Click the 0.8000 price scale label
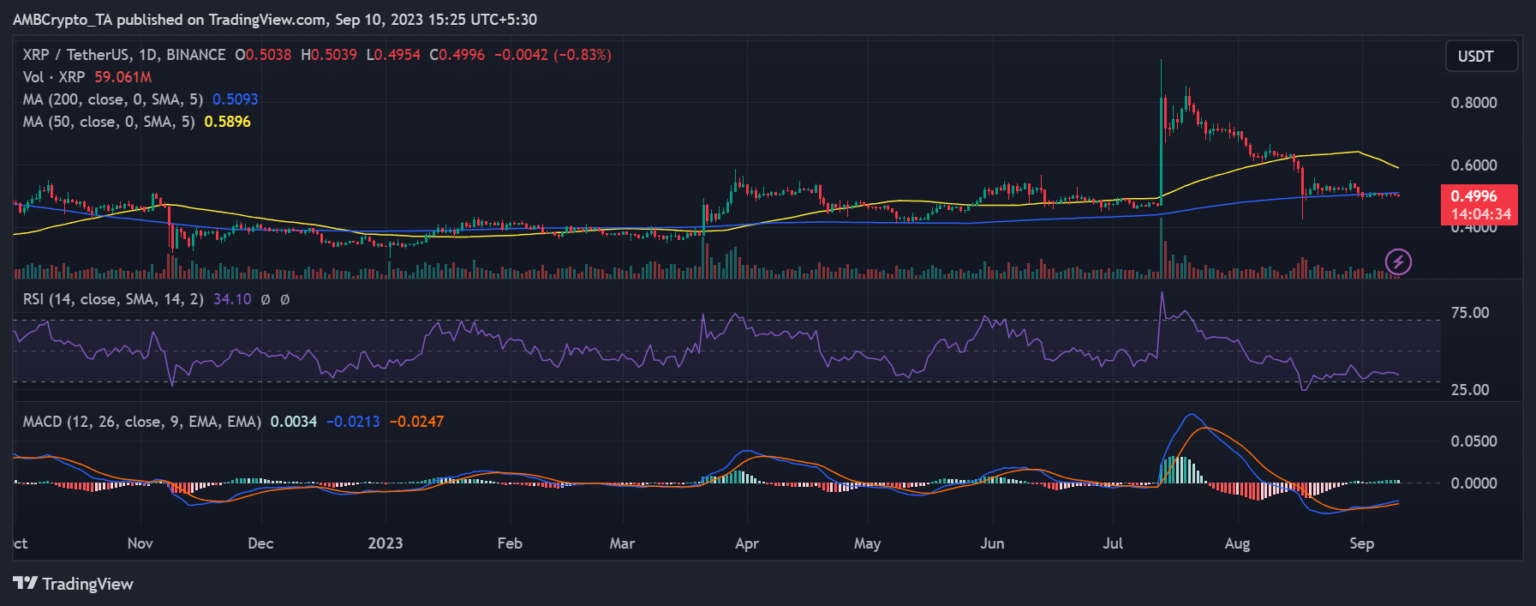Image resolution: width=1536 pixels, height=606 pixels. 1474,103
